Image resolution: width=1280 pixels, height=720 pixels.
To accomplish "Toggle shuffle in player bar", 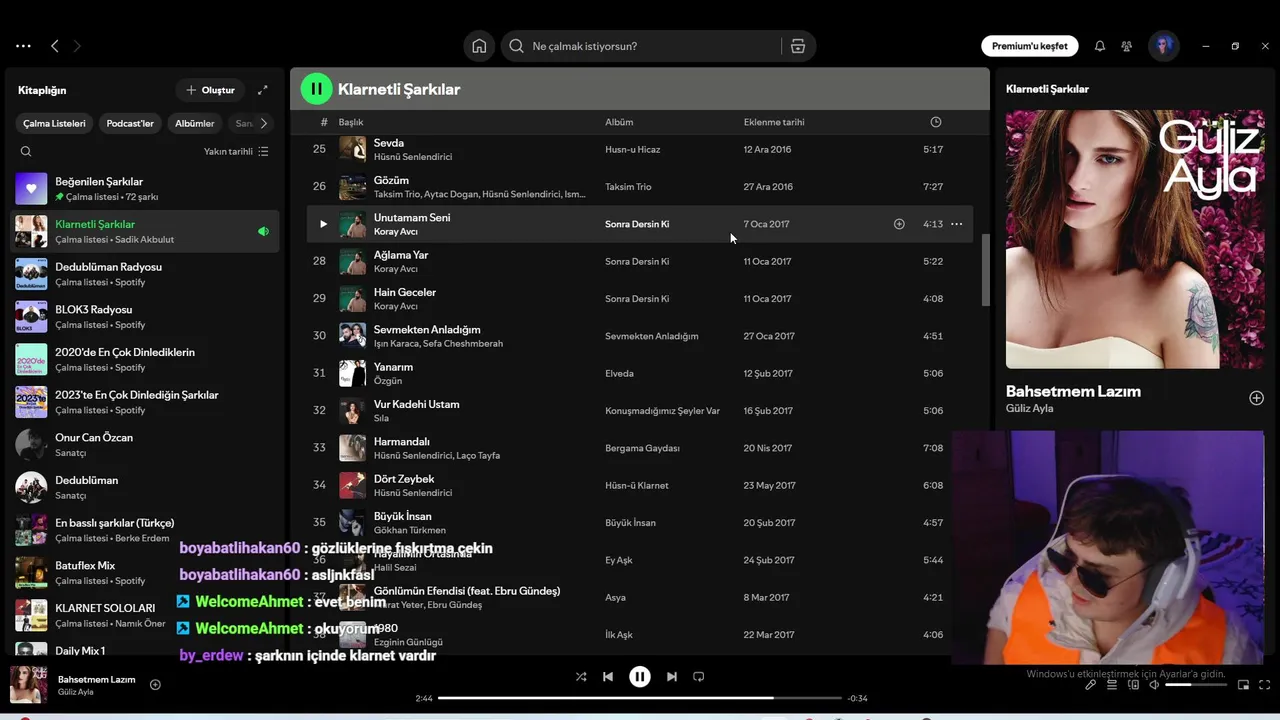I will point(581,677).
